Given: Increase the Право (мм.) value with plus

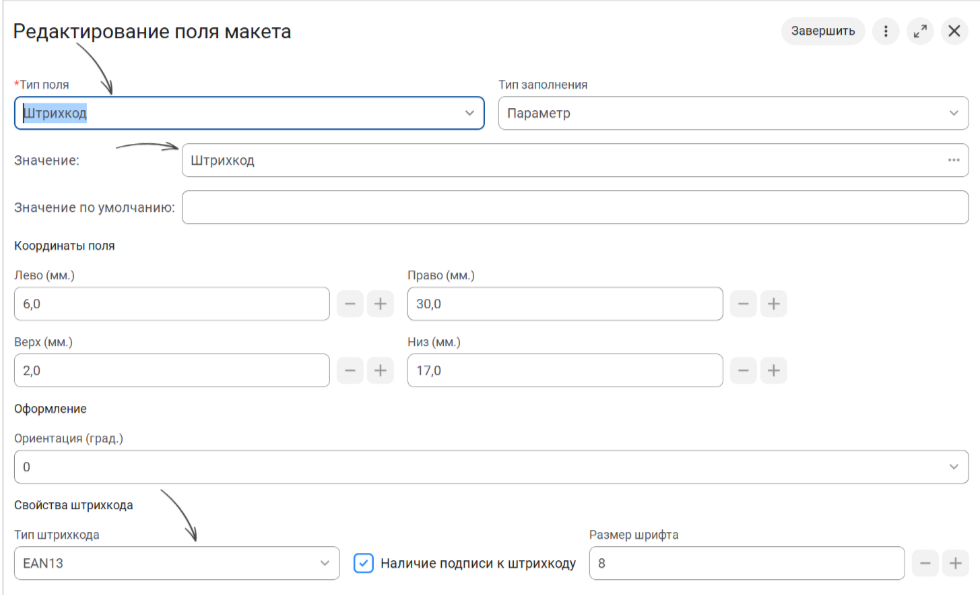Looking at the screenshot, I should click(773, 304).
